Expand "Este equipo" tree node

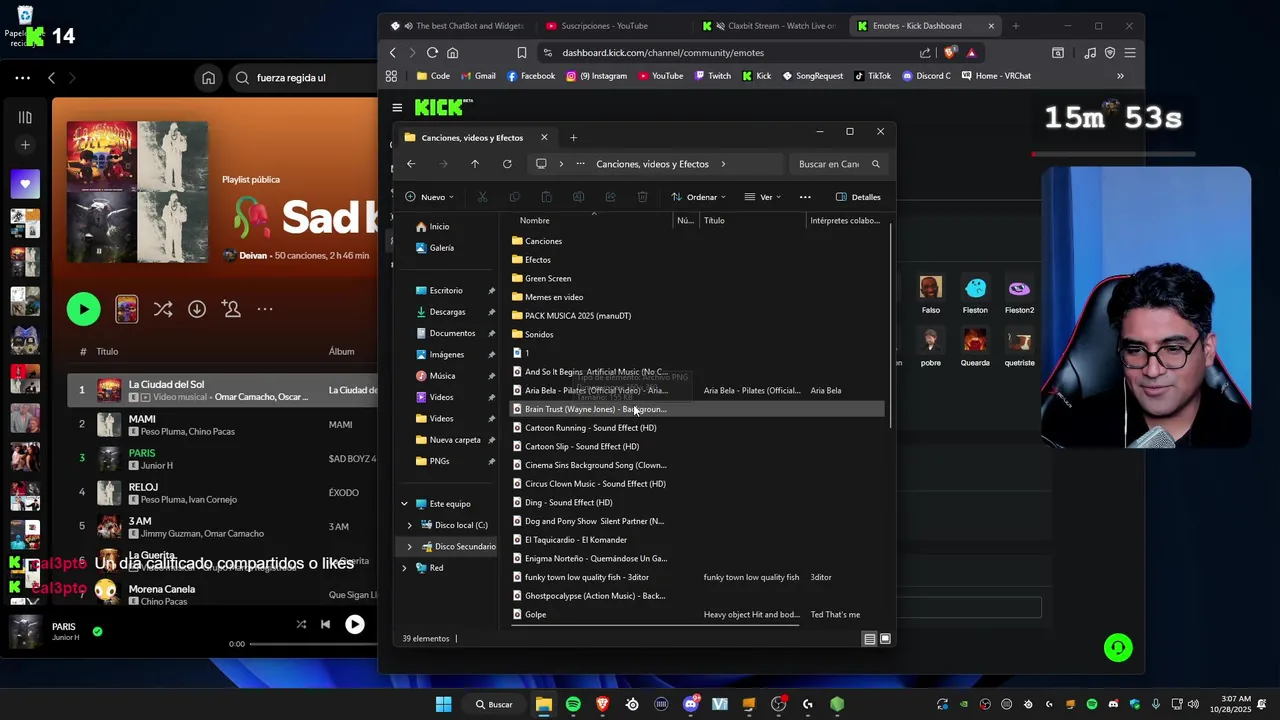coord(404,504)
